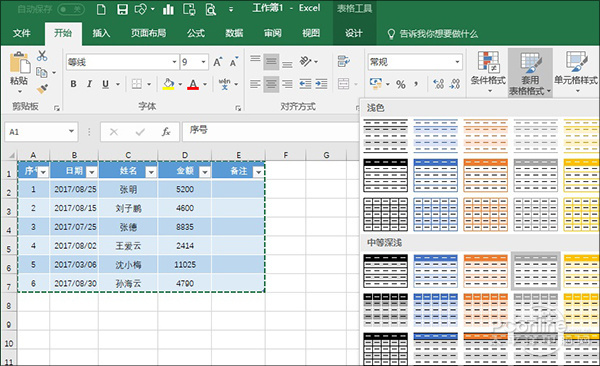Apply the yellow fill color
Viewport: 600px width, 366px height.
[x=168, y=84]
